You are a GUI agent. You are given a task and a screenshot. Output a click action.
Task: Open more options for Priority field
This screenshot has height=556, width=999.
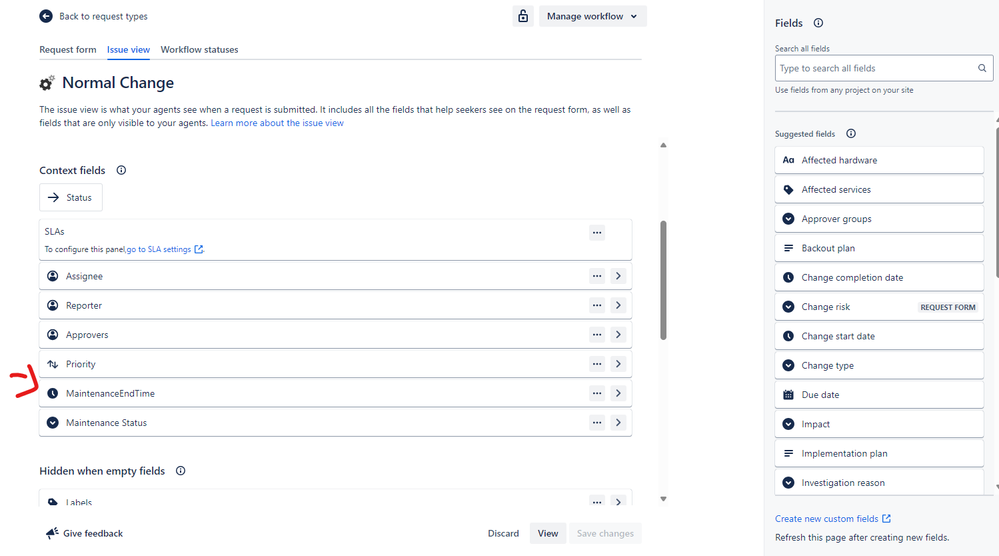point(597,364)
